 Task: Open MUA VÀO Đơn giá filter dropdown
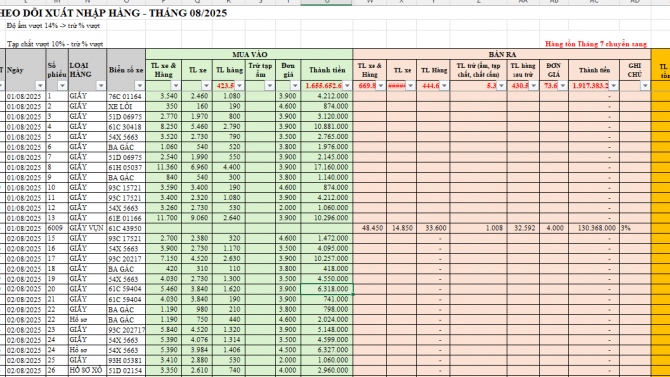pyautogui.click(x=295, y=85)
